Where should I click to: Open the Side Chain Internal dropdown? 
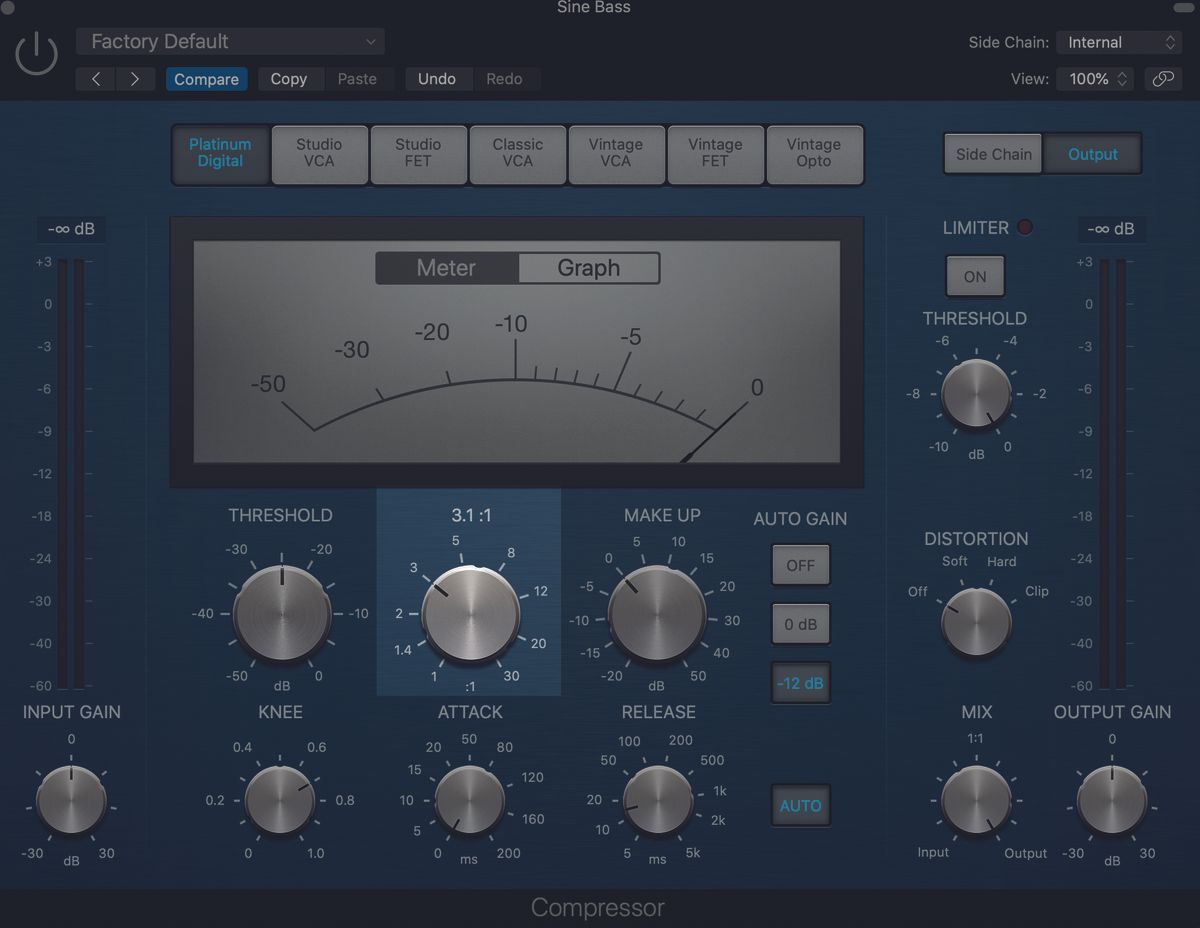[1118, 42]
